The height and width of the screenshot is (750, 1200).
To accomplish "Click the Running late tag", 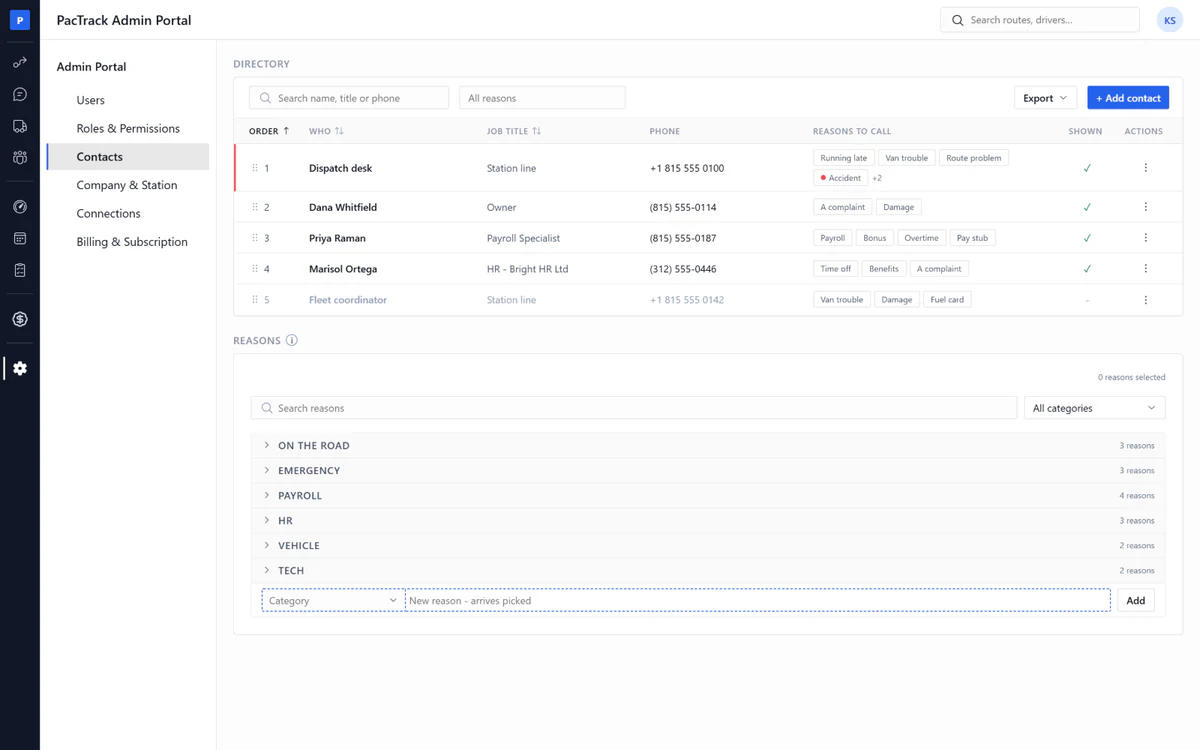I will click(x=844, y=158).
